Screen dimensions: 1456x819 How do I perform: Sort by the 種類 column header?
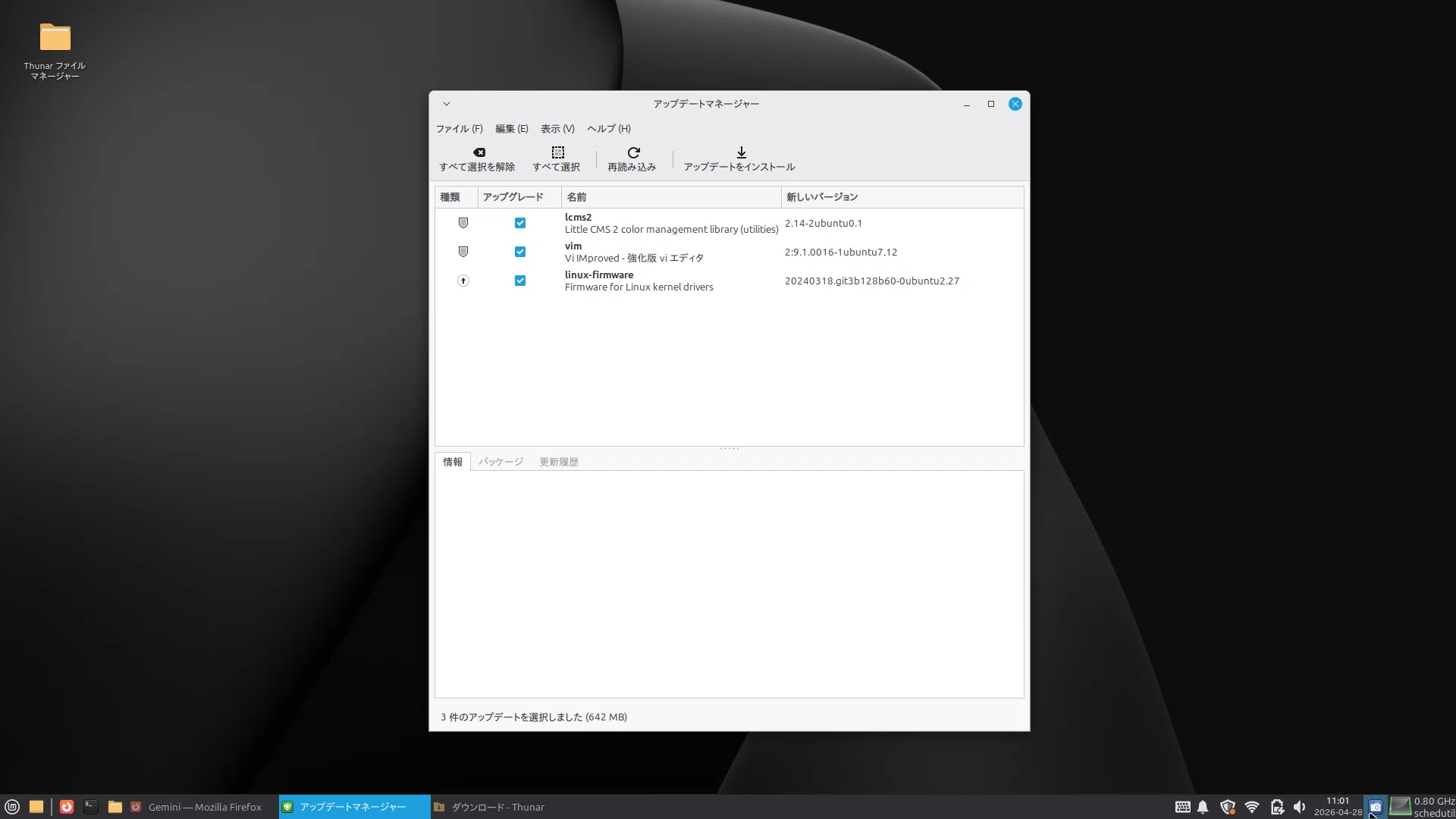[x=456, y=197]
